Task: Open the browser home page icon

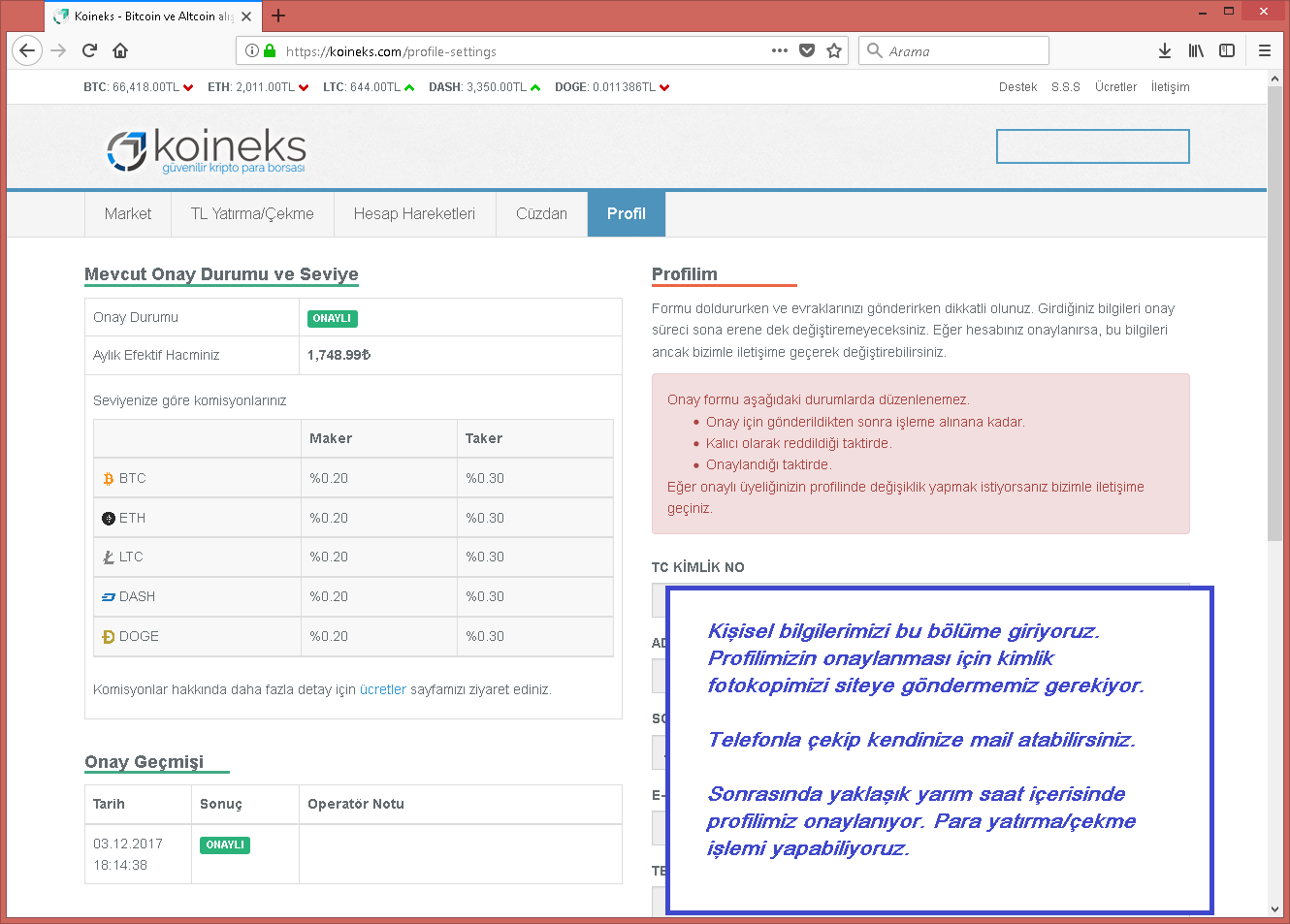Action: (x=120, y=50)
